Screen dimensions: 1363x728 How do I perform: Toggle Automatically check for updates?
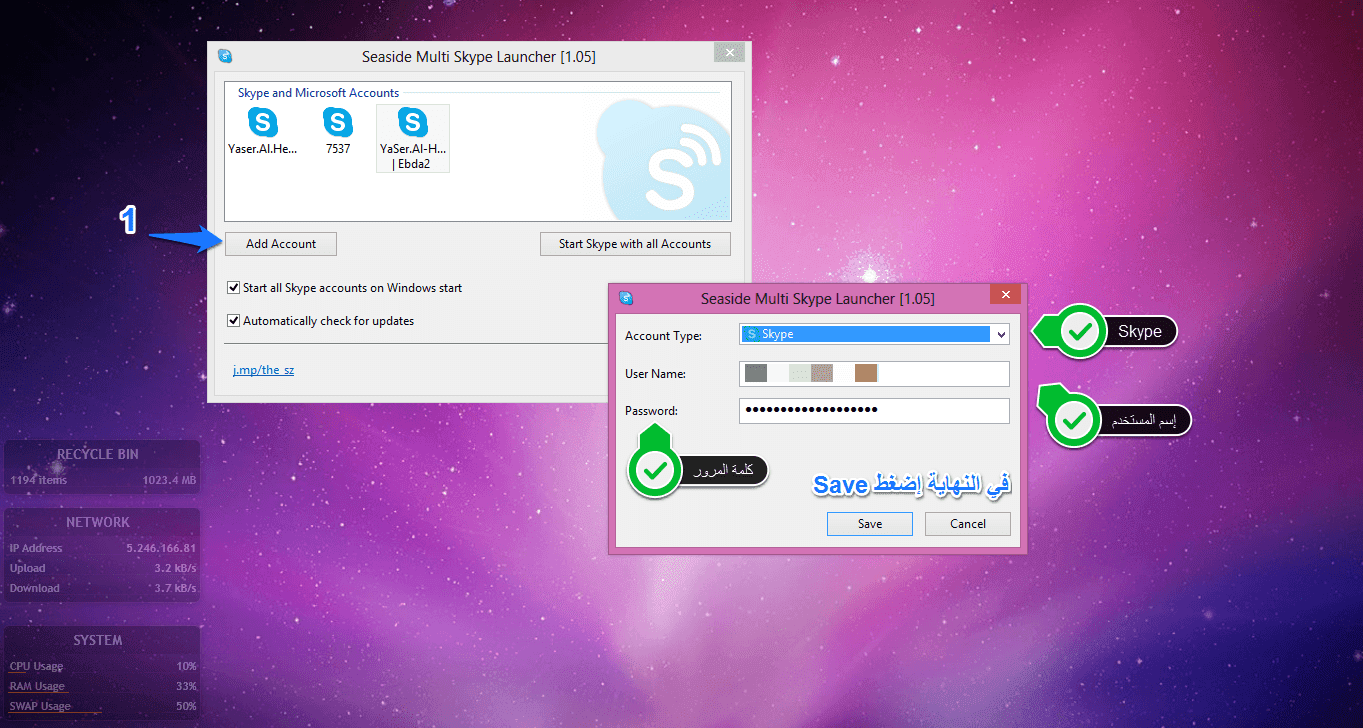(x=234, y=321)
